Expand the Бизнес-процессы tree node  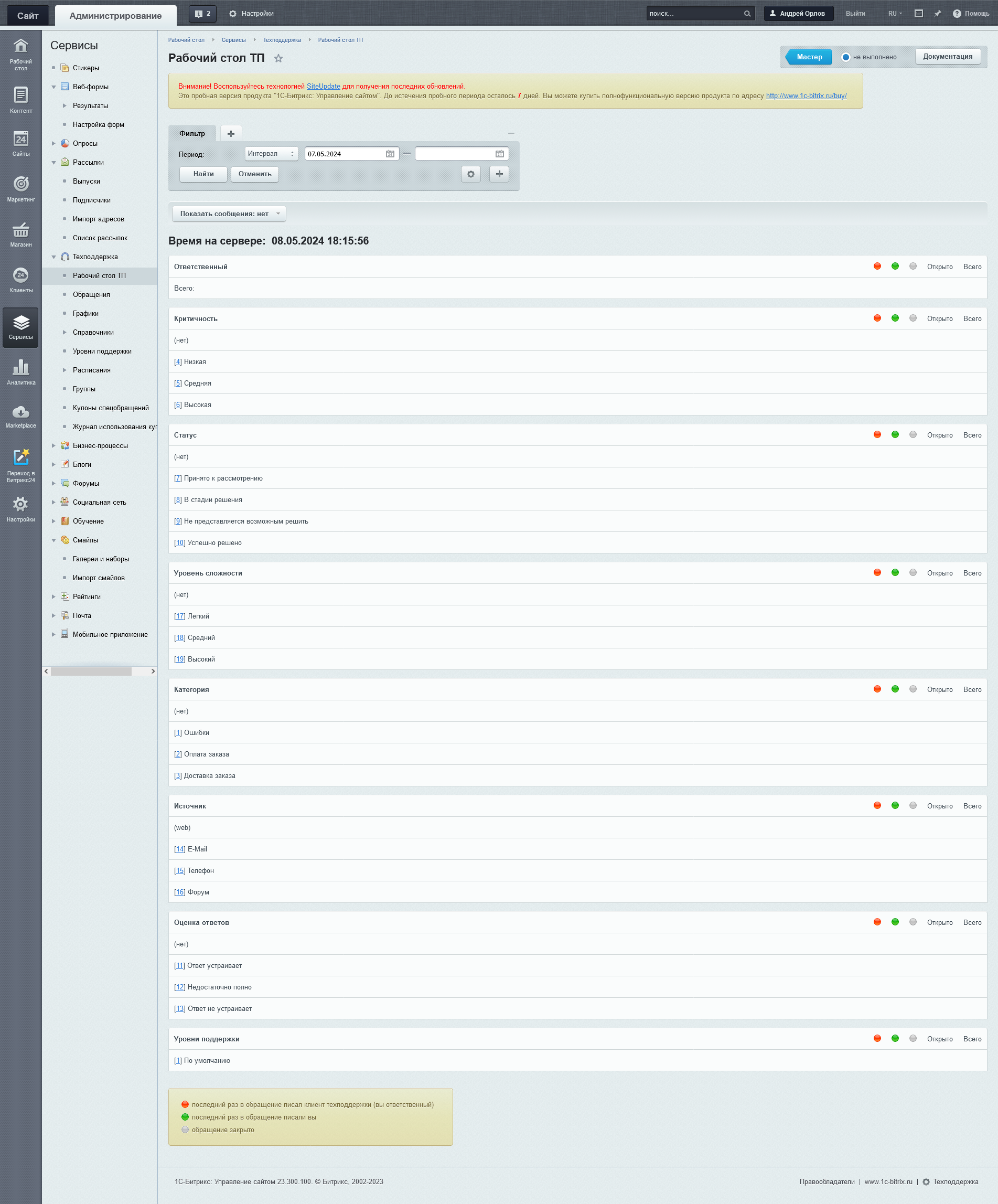coord(54,445)
